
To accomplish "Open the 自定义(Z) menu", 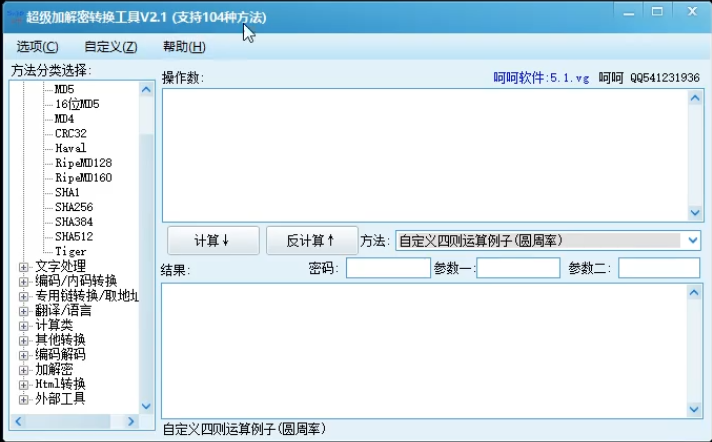I will point(110,47).
